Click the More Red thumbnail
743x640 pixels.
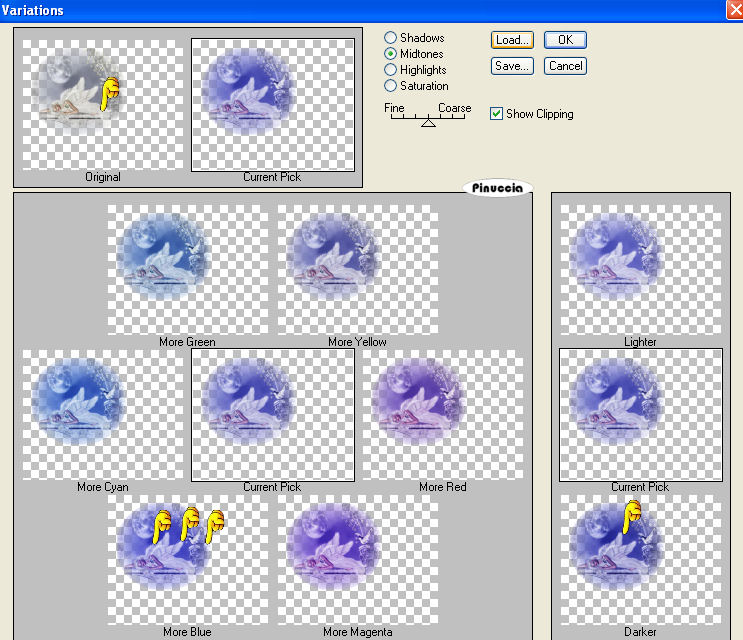(x=443, y=415)
